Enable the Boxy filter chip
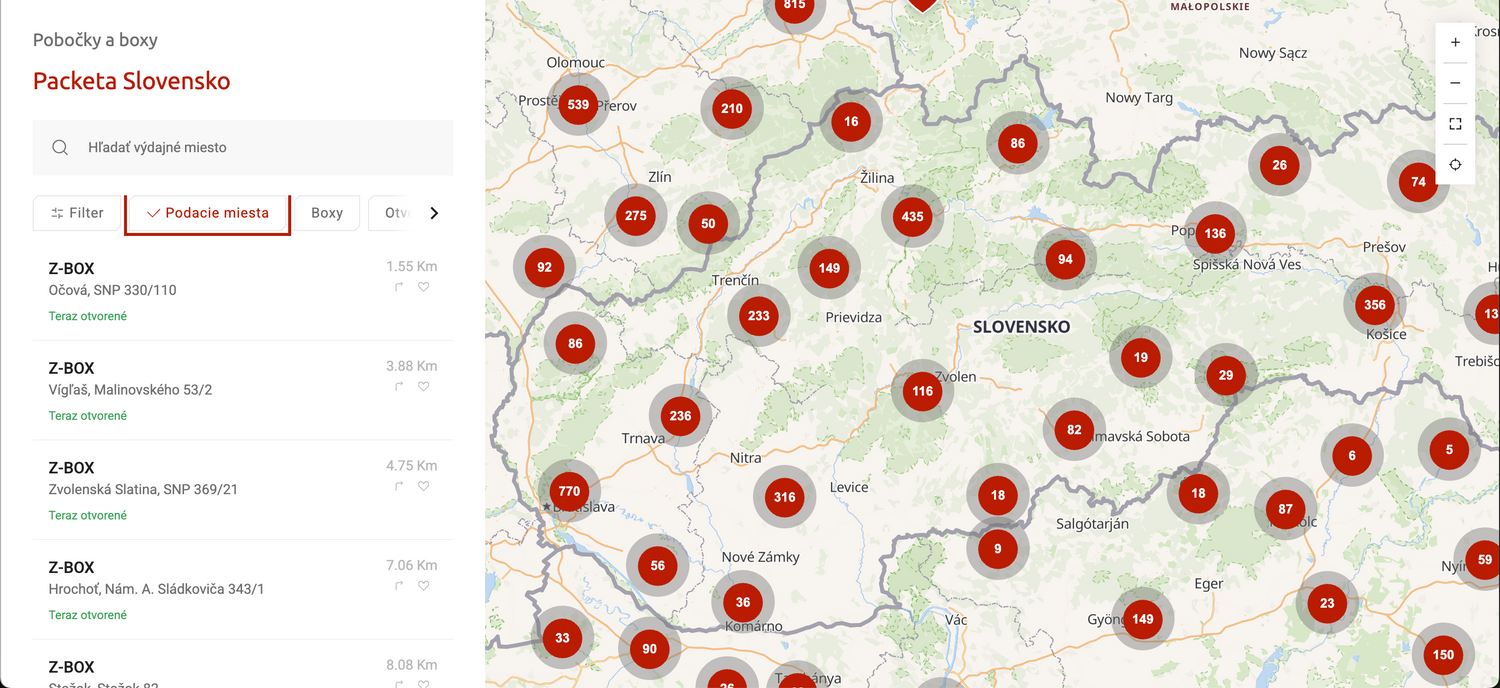Screen dimensions: 1500x688 327,213
